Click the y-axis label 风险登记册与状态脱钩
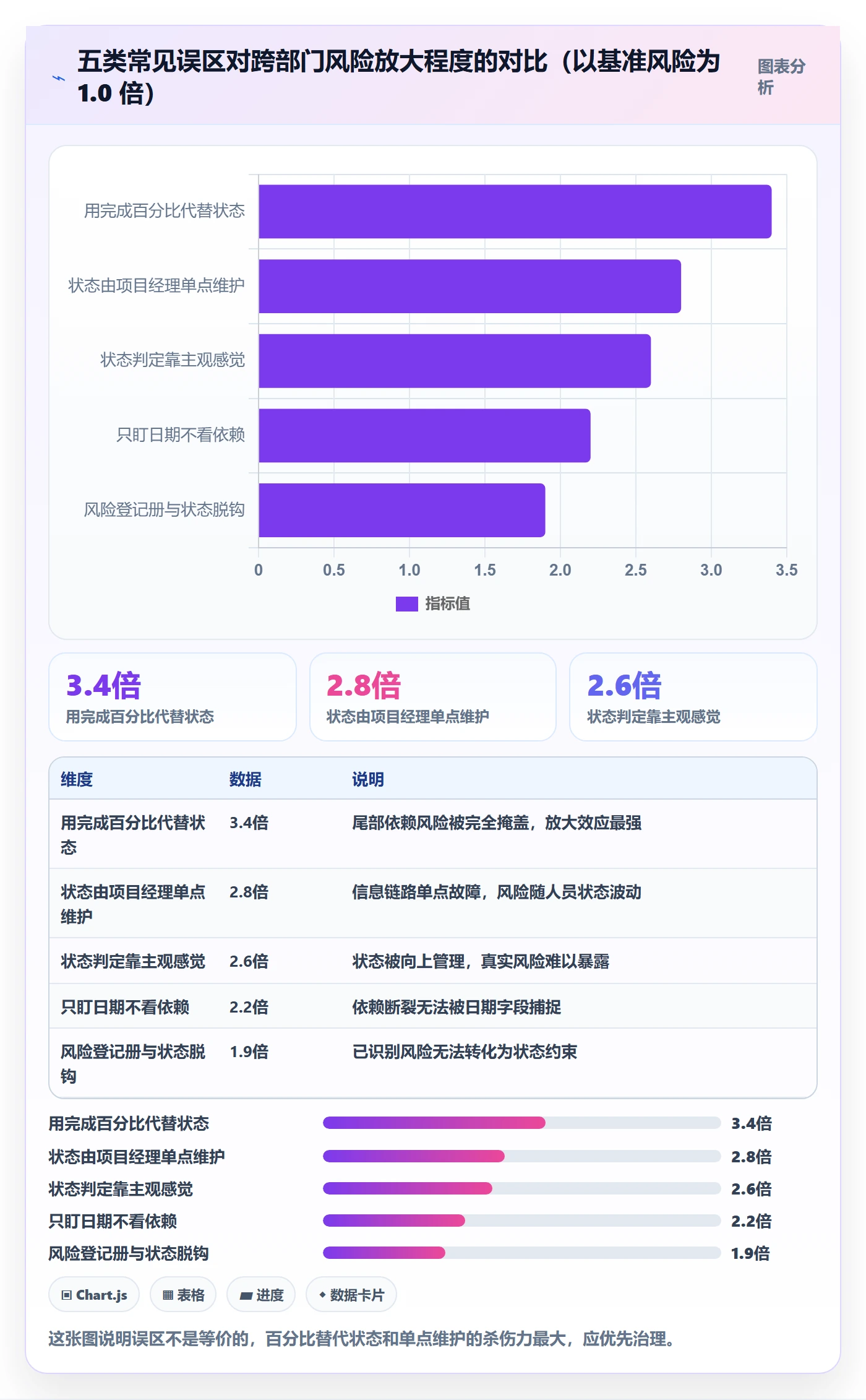 165,510
